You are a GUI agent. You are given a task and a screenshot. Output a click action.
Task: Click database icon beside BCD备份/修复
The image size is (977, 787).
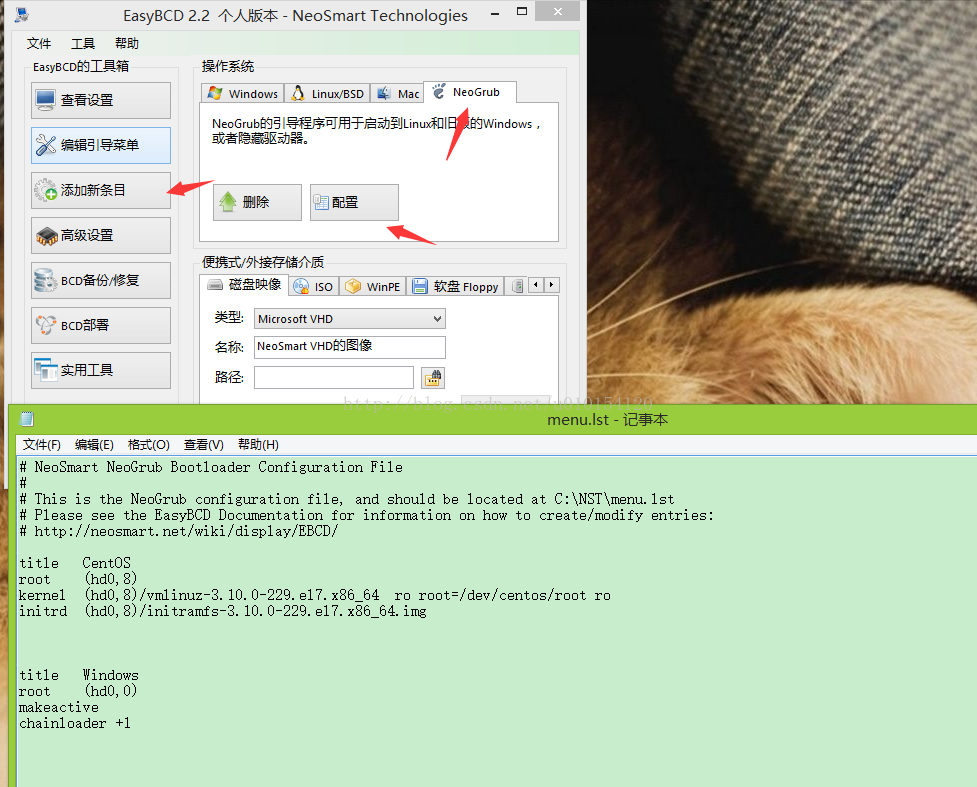pyautogui.click(x=45, y=280)
